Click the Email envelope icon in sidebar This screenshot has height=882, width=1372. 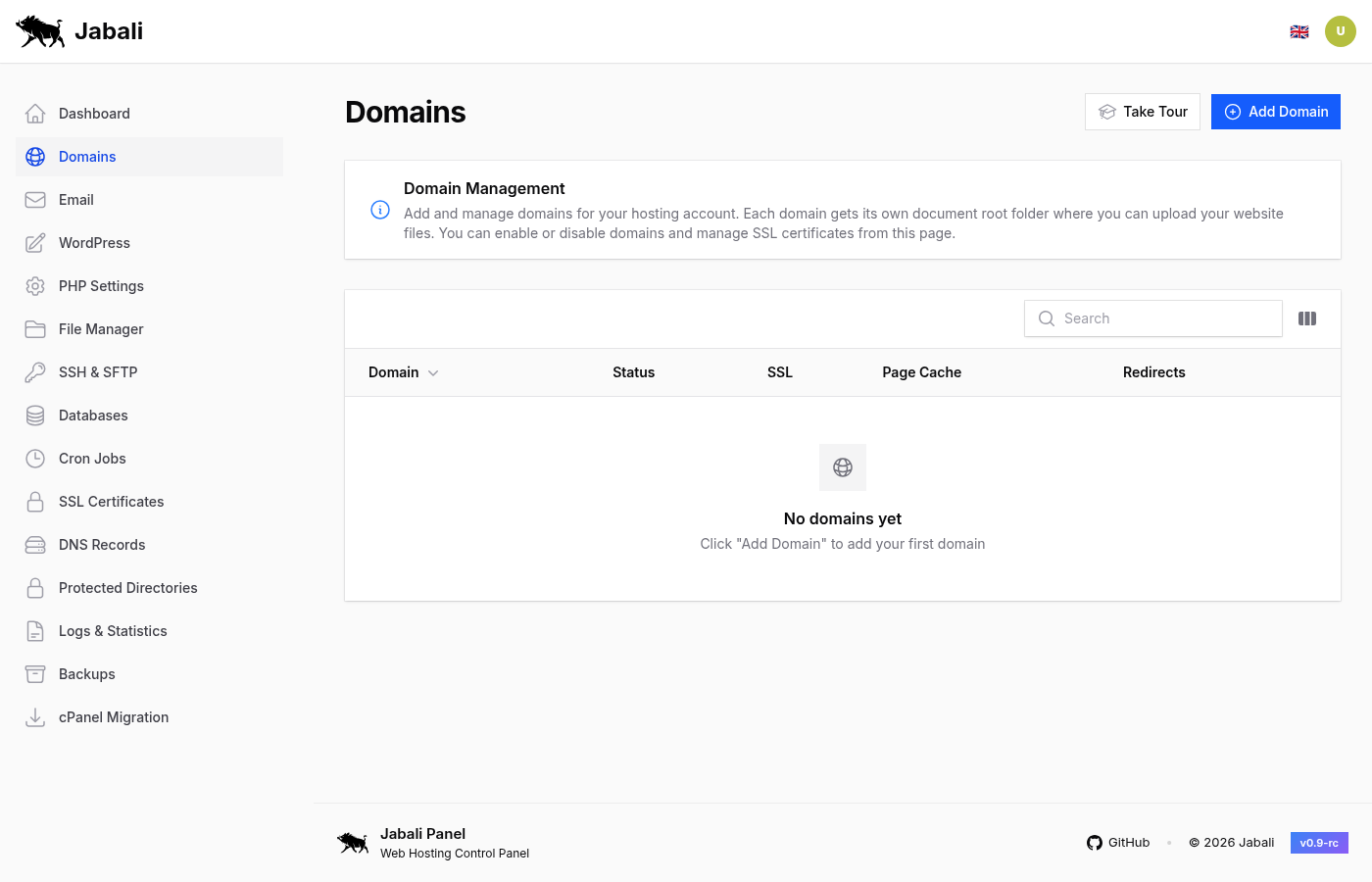coord(35,199)
